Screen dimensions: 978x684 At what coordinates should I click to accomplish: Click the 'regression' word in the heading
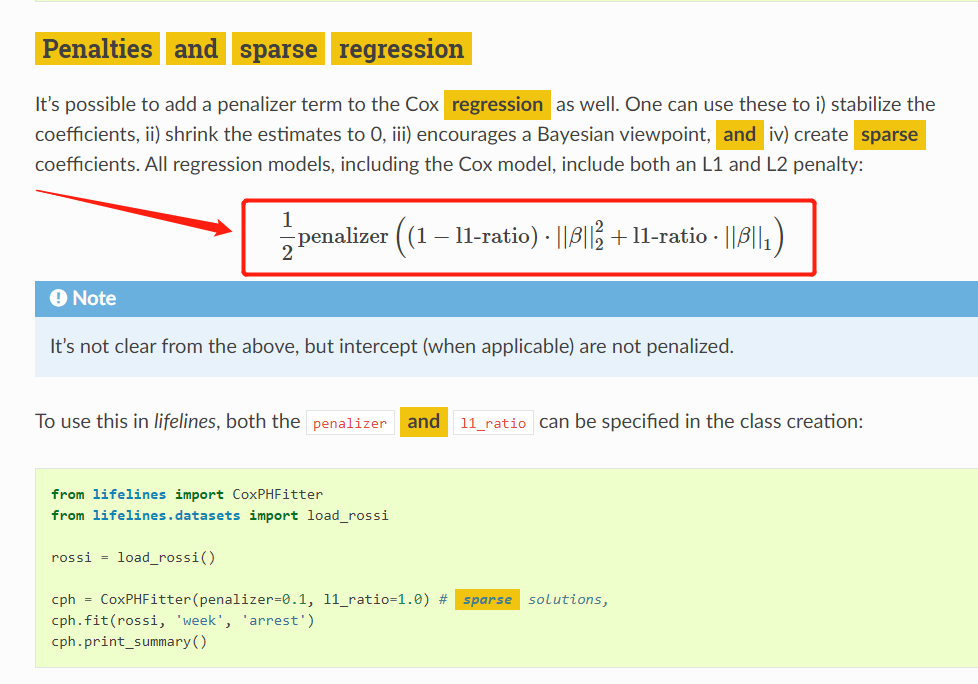point(401,49)
